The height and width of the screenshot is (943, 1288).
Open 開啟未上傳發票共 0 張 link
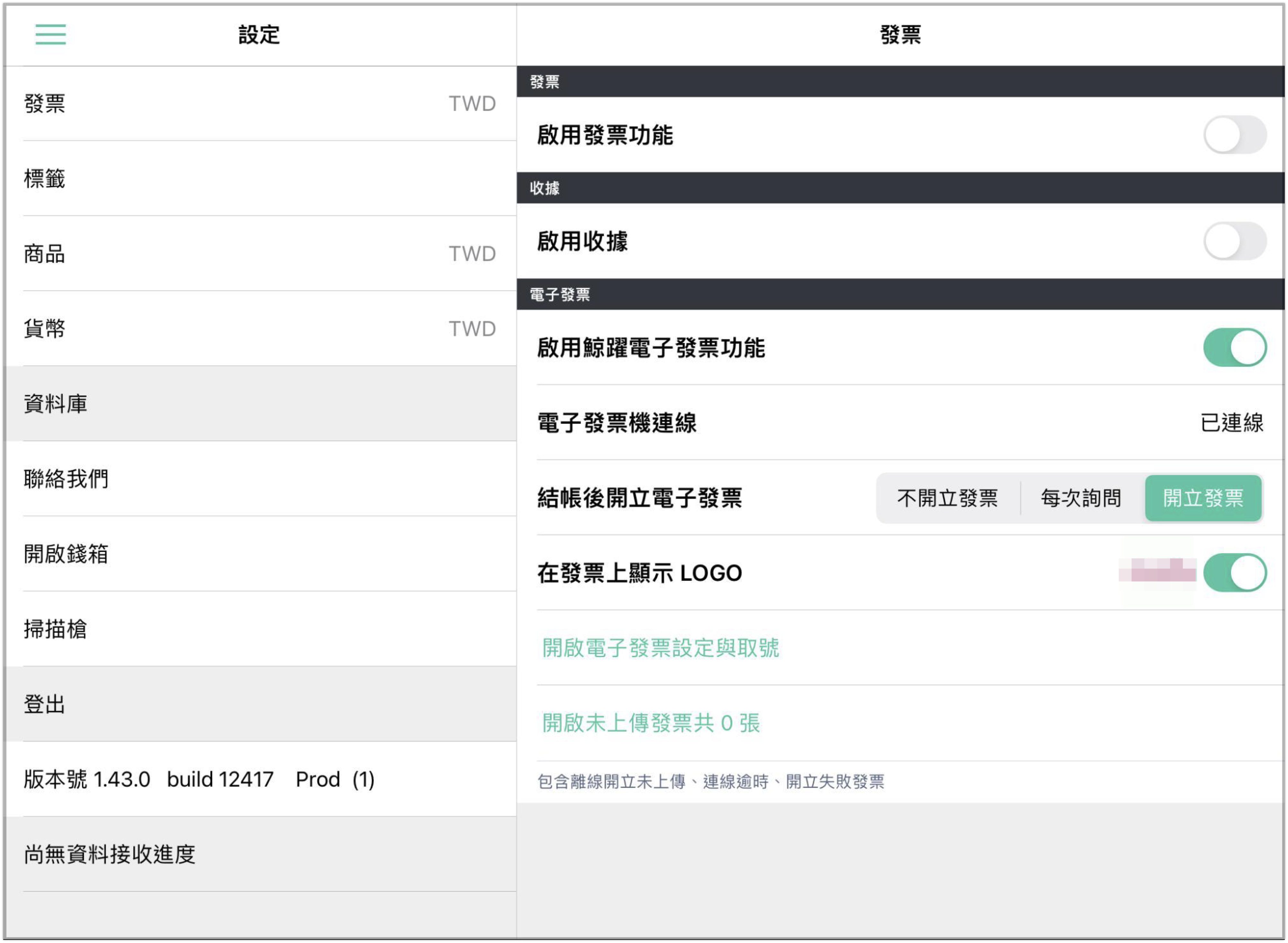pos(651,723)
